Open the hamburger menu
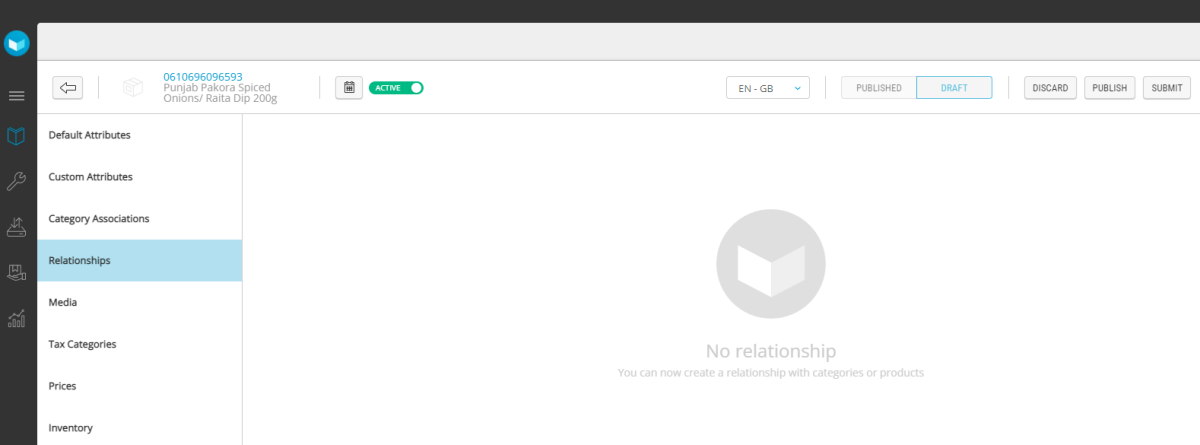Image resolution: width=1200 pixels, height=445 pixels. tap(17, 96)
